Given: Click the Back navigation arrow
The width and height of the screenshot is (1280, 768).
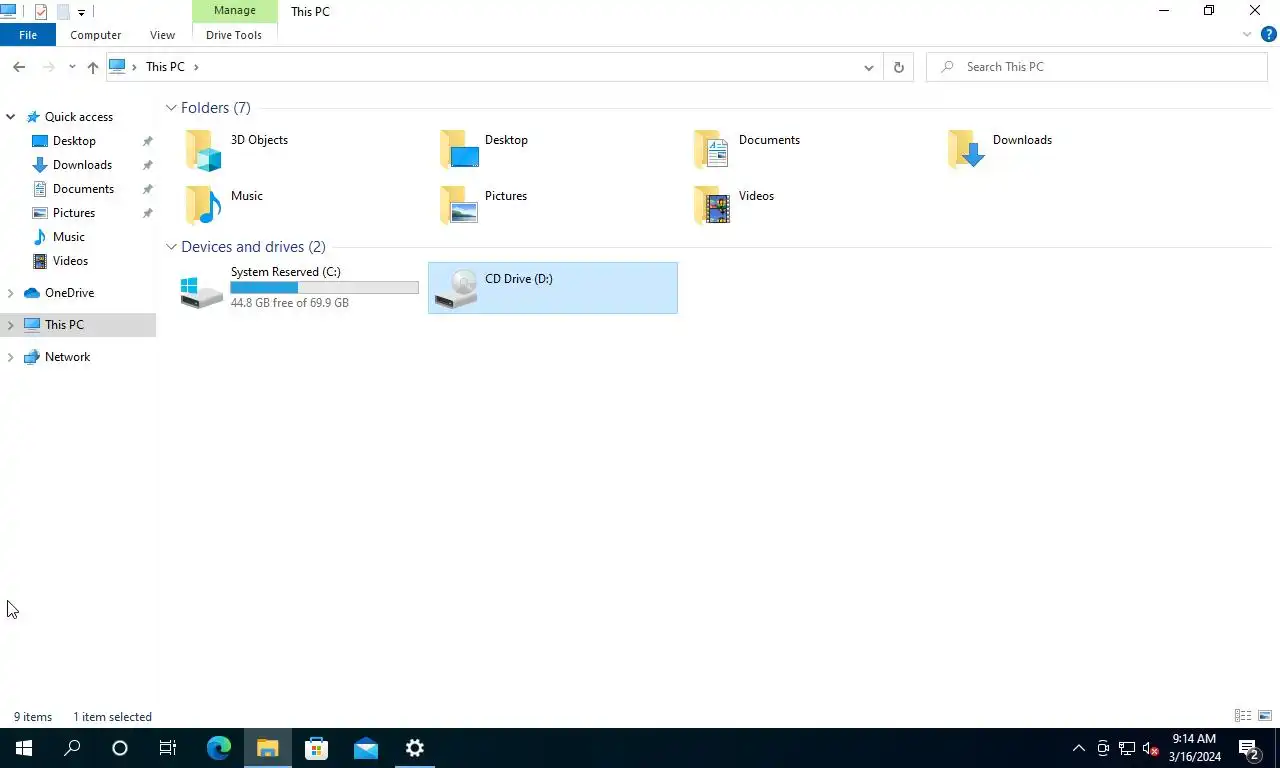Looking at the screenshot, I should 19,67.
